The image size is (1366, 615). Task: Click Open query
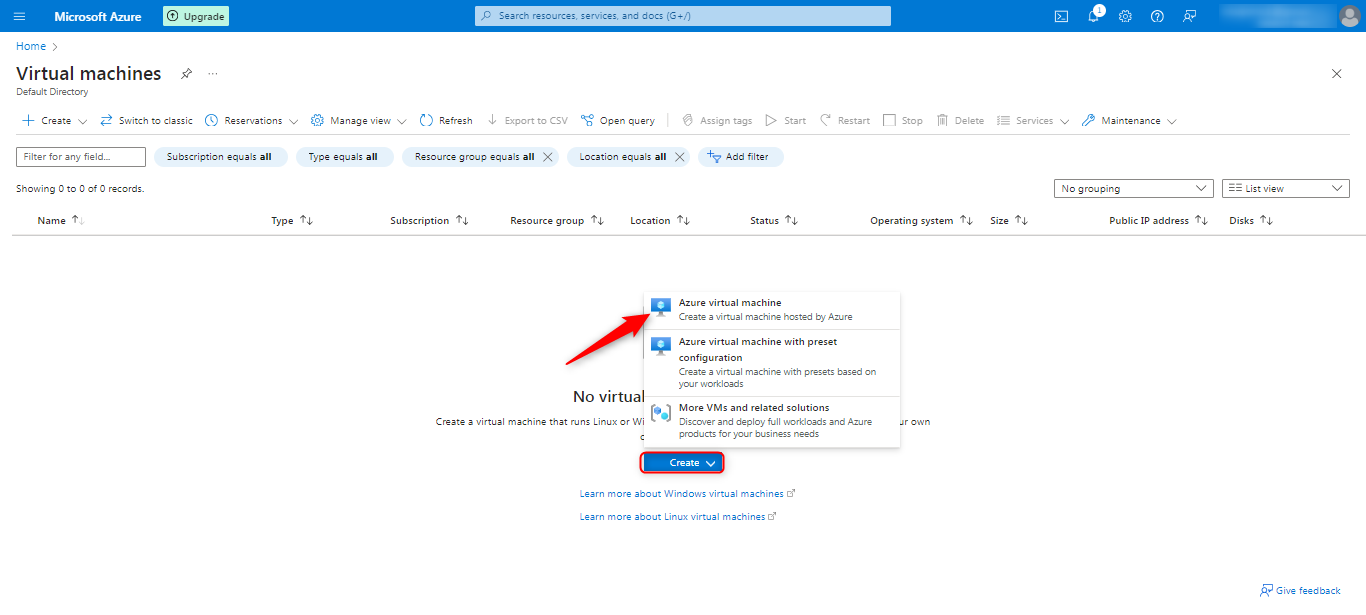[x=618, y=120]
